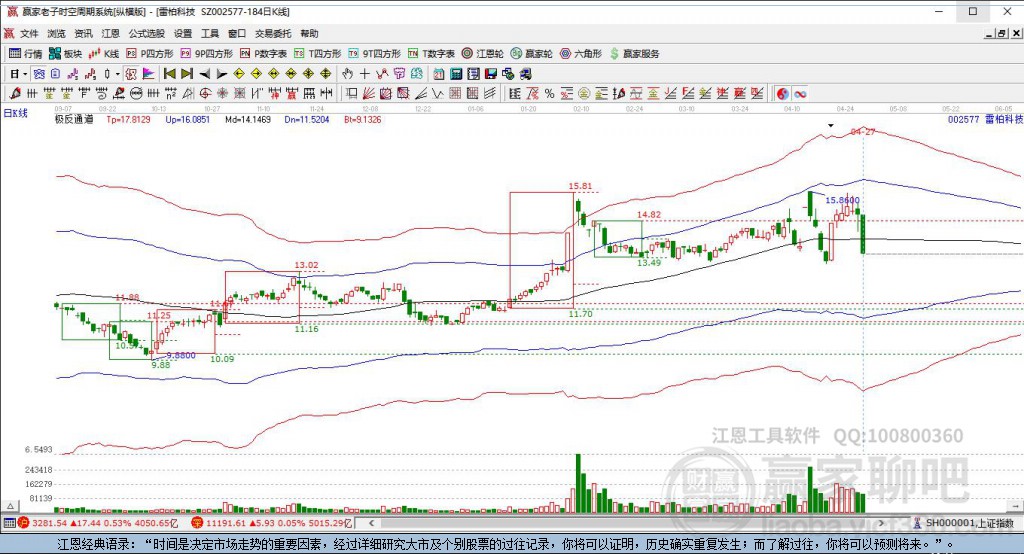The height and width of the screenshot is (554, 1024).
Task: Click the 002577 雷柏科技 stock label
Action: 985,120
